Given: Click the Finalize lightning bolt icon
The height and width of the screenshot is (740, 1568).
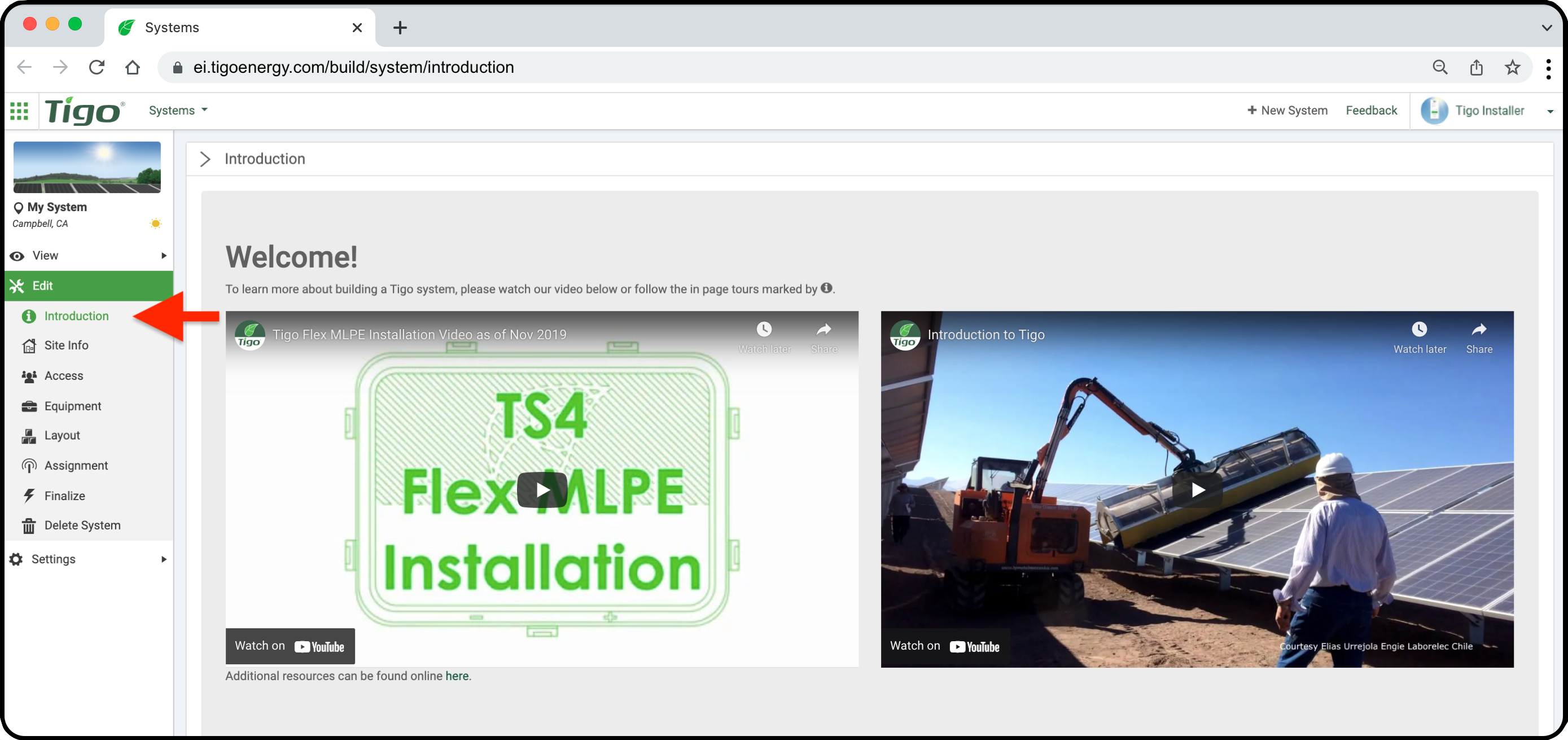Looking at the screenshot, I should pyautogui.click(x=29, y=496).
